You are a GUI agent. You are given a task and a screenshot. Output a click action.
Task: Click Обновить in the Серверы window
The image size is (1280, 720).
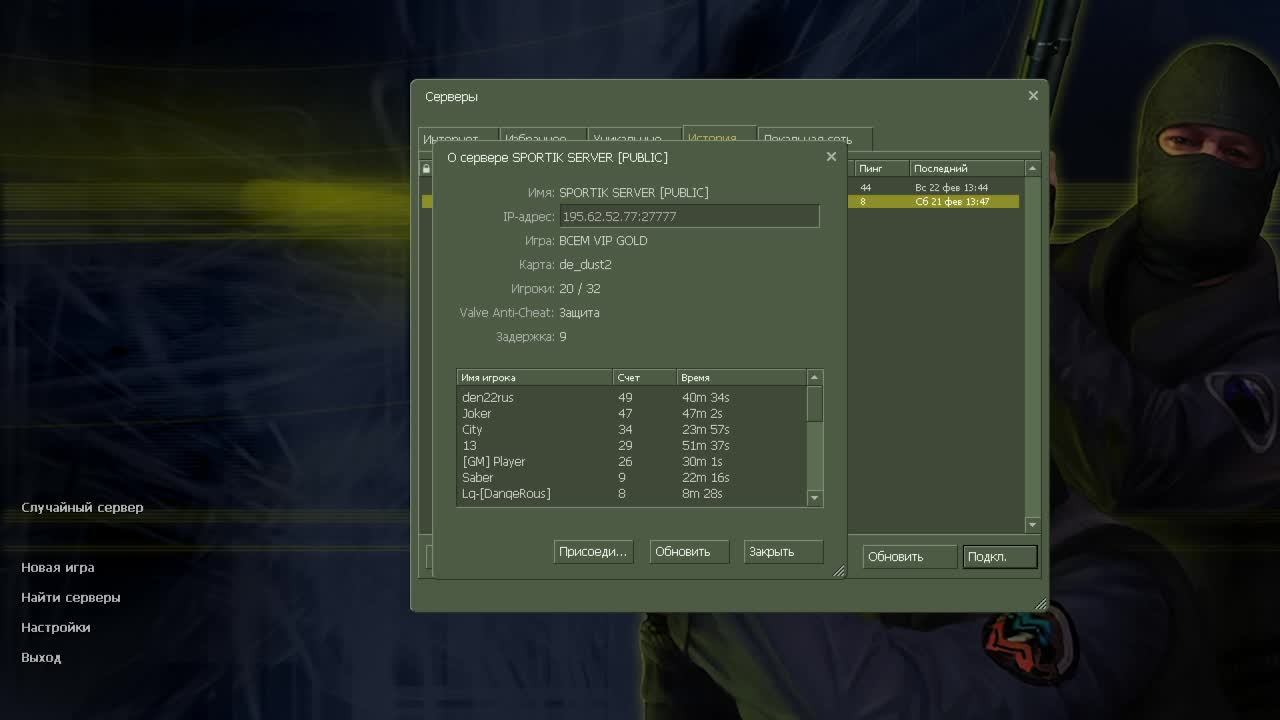click(909, 557)
